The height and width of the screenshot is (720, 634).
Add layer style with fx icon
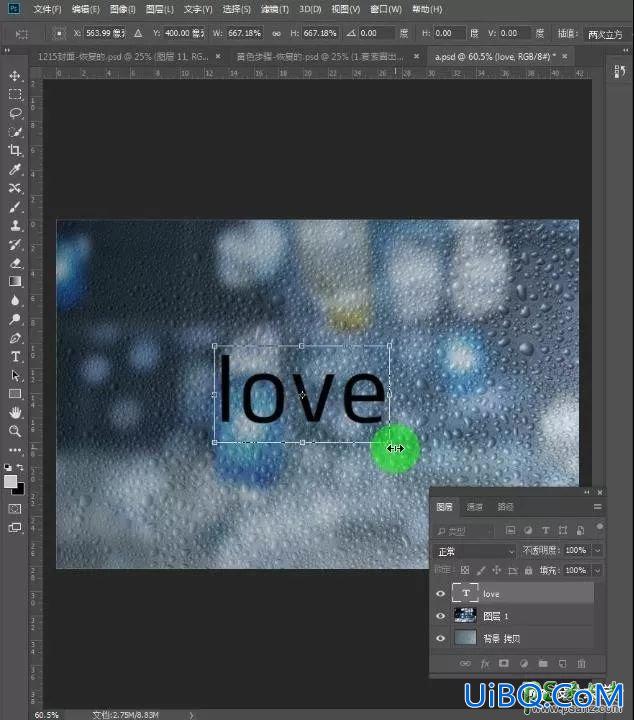(485, 664)
